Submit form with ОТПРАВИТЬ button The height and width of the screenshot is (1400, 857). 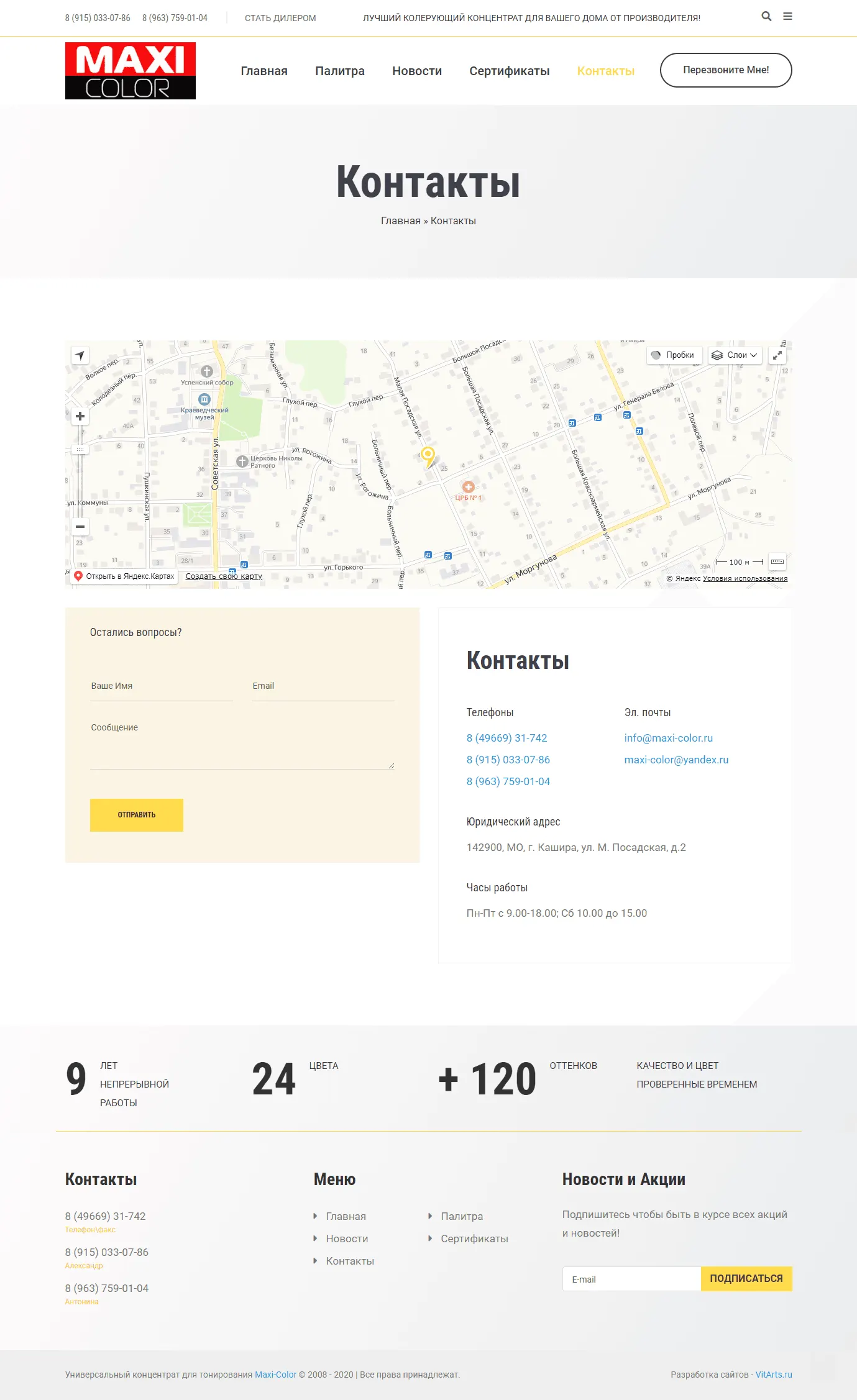(137, 815)
